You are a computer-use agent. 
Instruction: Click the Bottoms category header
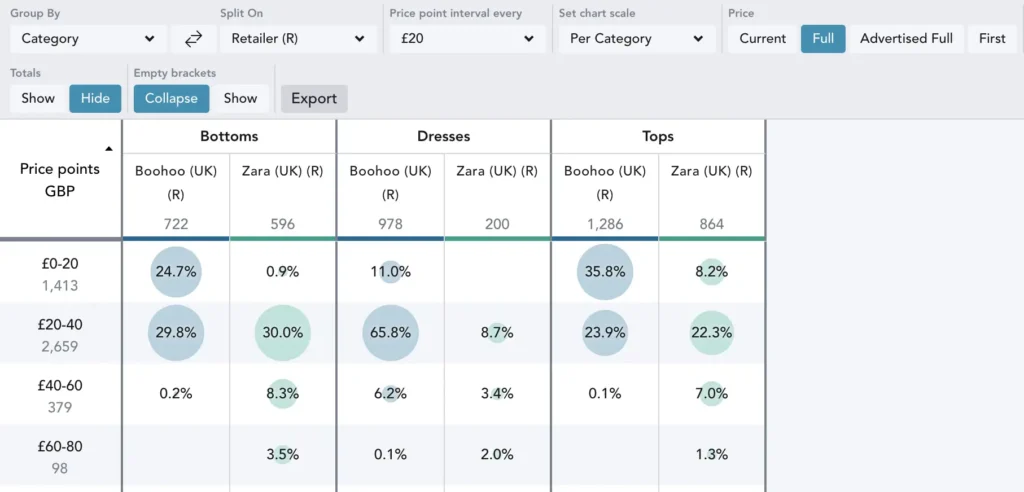(x=229, y=136)
